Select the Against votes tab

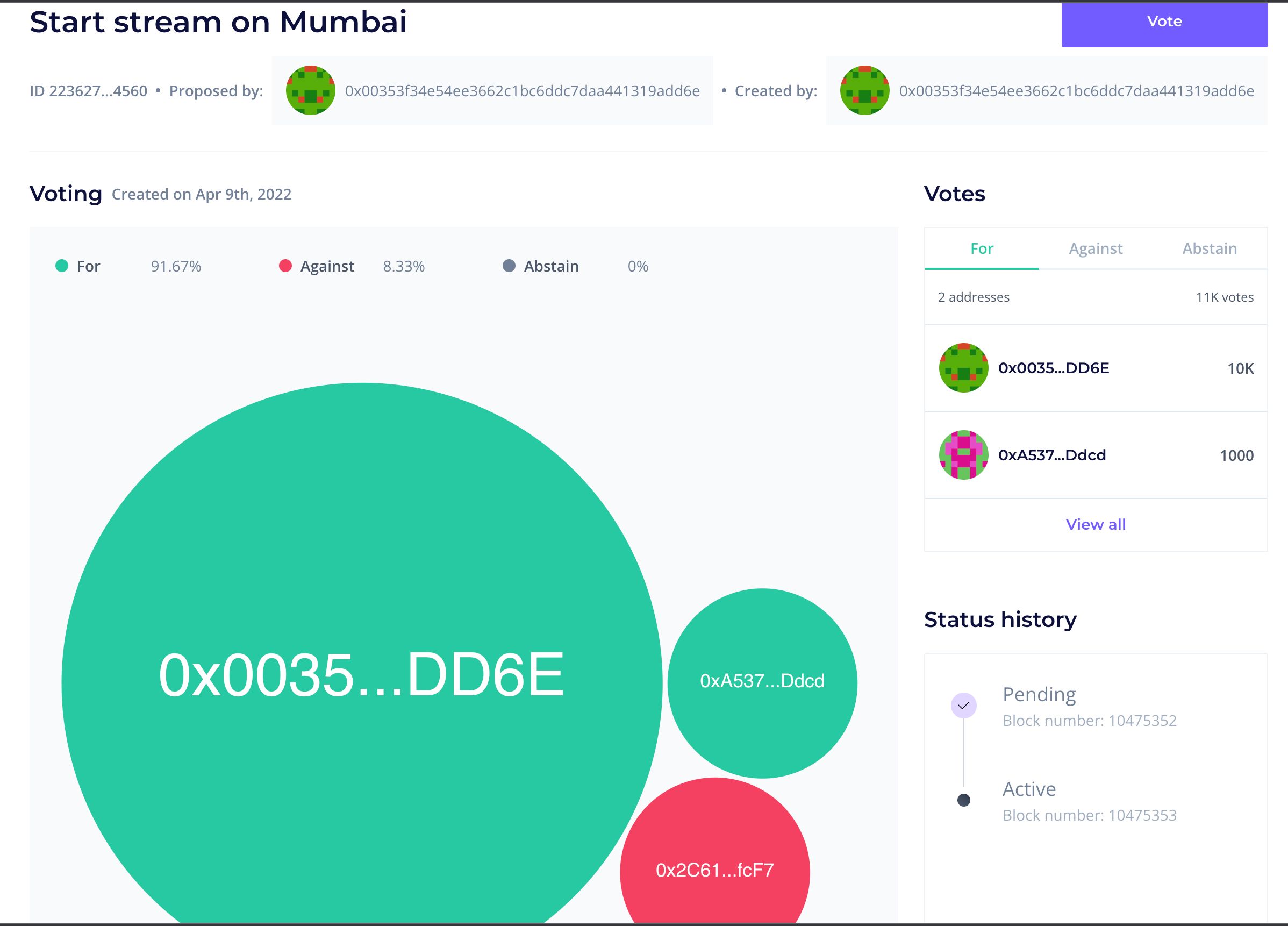click(1095, 249)
